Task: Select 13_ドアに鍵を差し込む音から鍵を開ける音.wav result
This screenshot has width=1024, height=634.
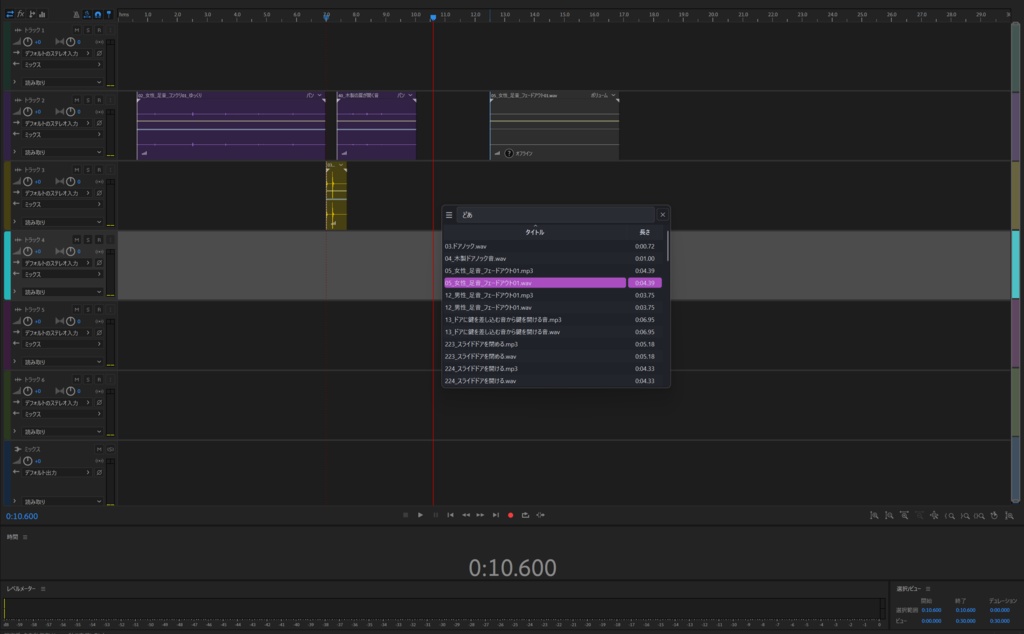Action: tap(552, 332)
